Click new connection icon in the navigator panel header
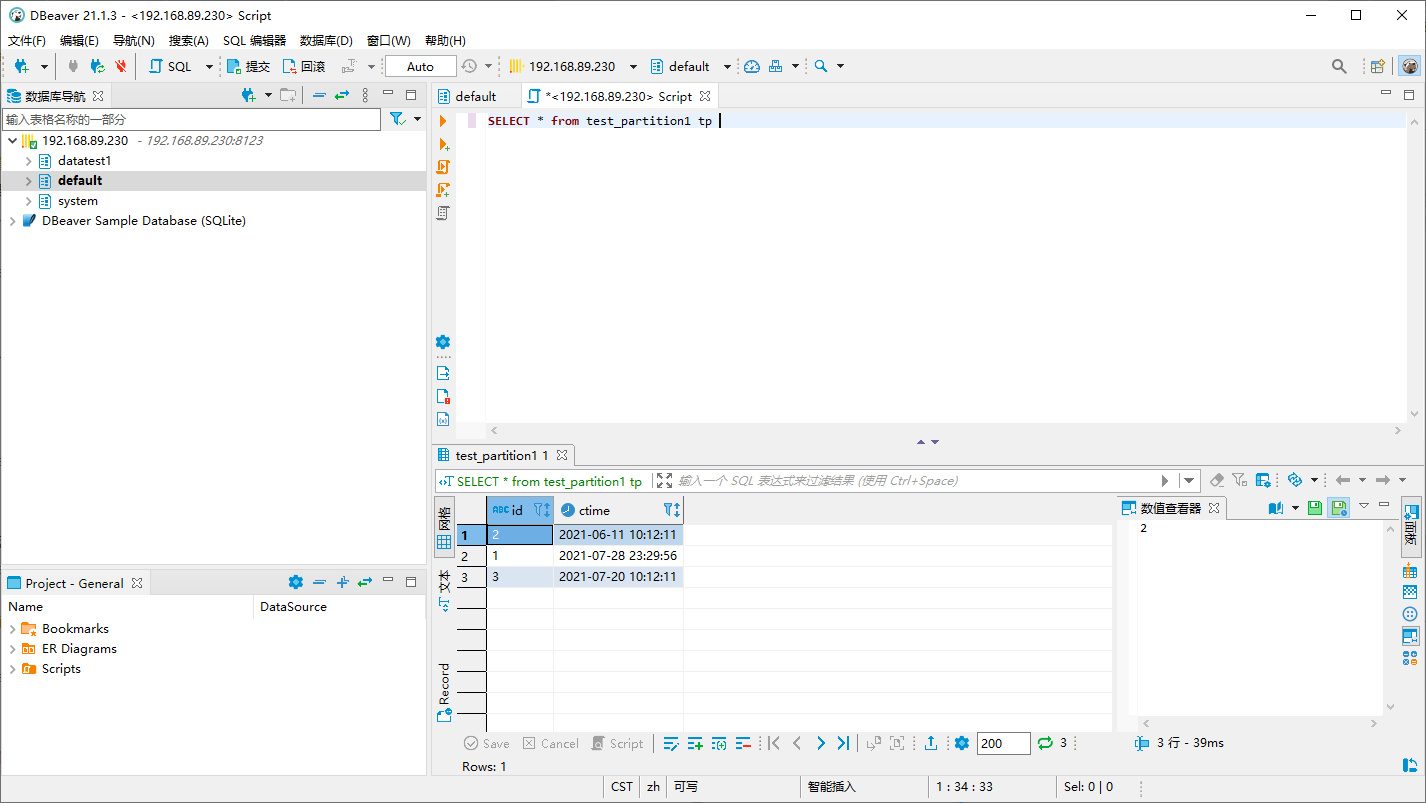Screen dimensions: 1426x803 coord(249,95)
